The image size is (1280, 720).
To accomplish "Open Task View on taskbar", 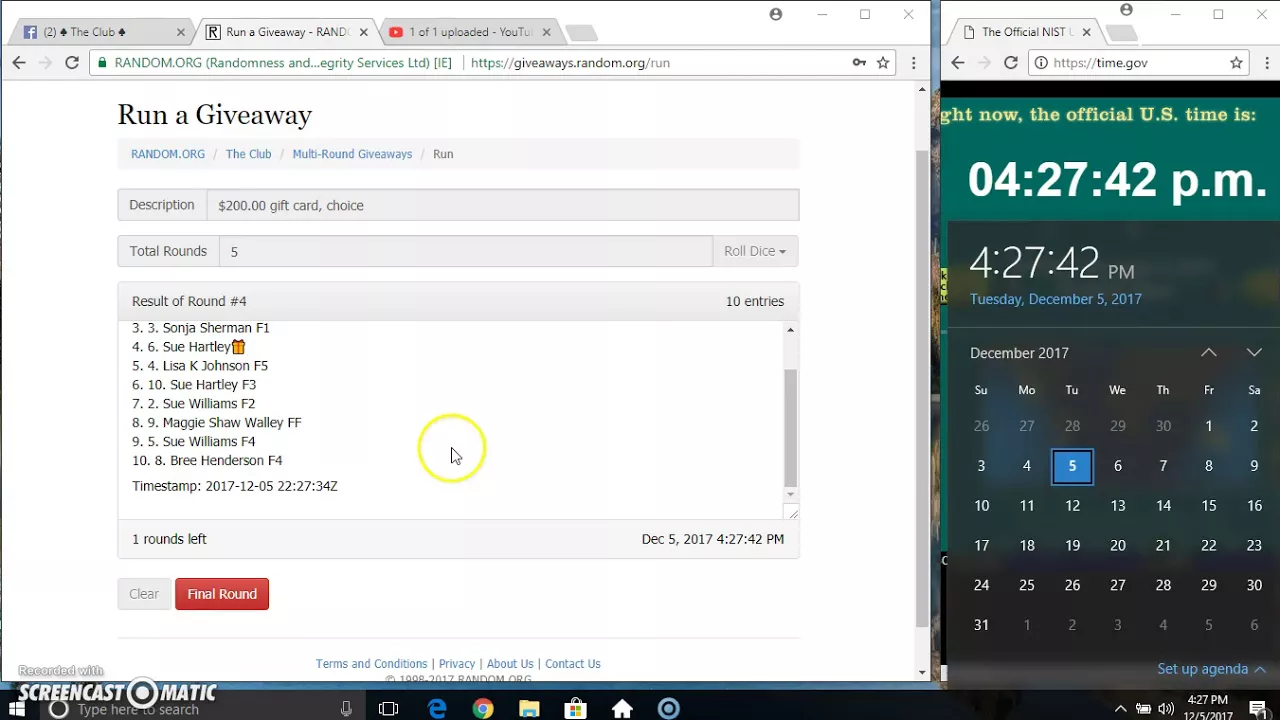I will (389, 709).
